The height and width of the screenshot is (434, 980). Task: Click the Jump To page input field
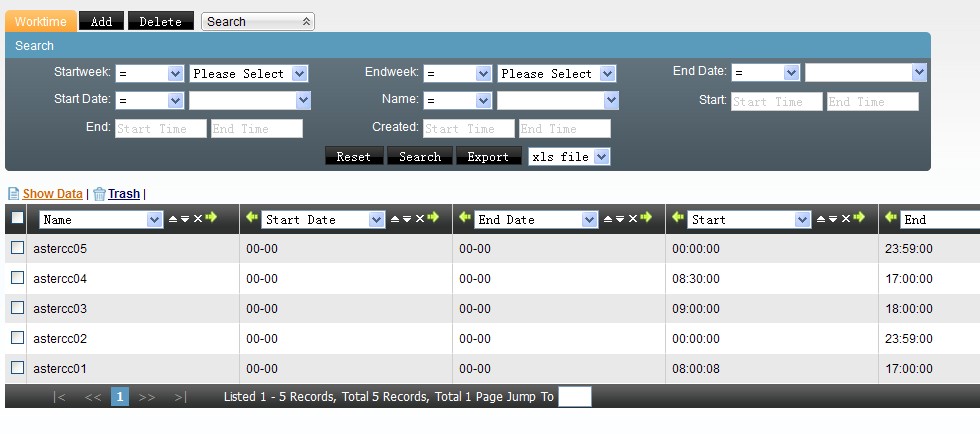[575, 397]
